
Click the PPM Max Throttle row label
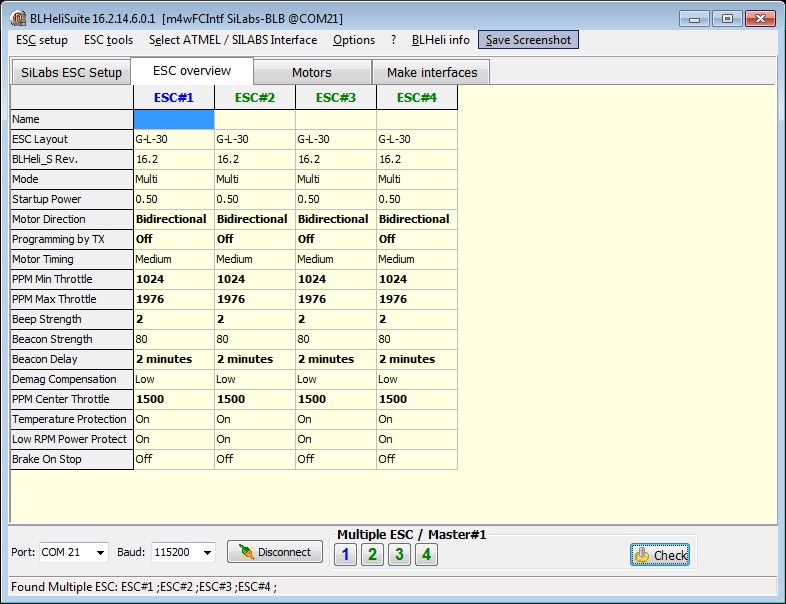pos(72,299)
